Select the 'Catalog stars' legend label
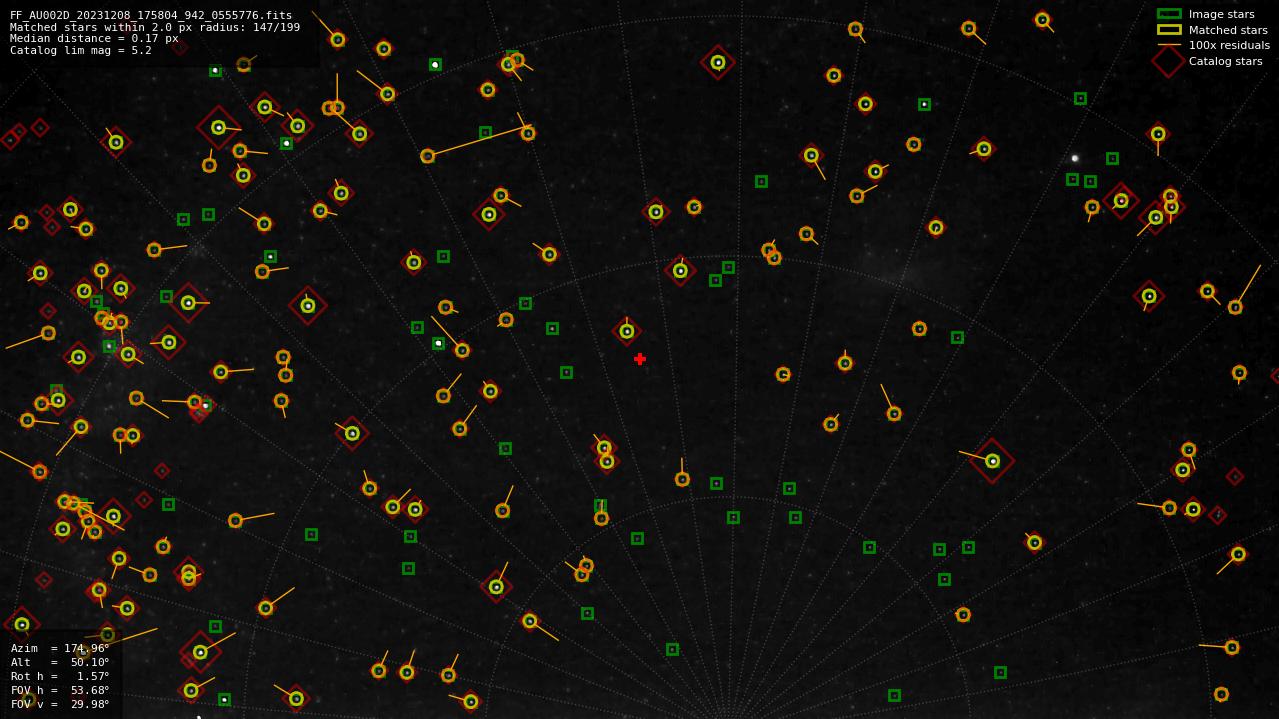The width and height of the screenshot is (1279, 719). click(1225, 61)
